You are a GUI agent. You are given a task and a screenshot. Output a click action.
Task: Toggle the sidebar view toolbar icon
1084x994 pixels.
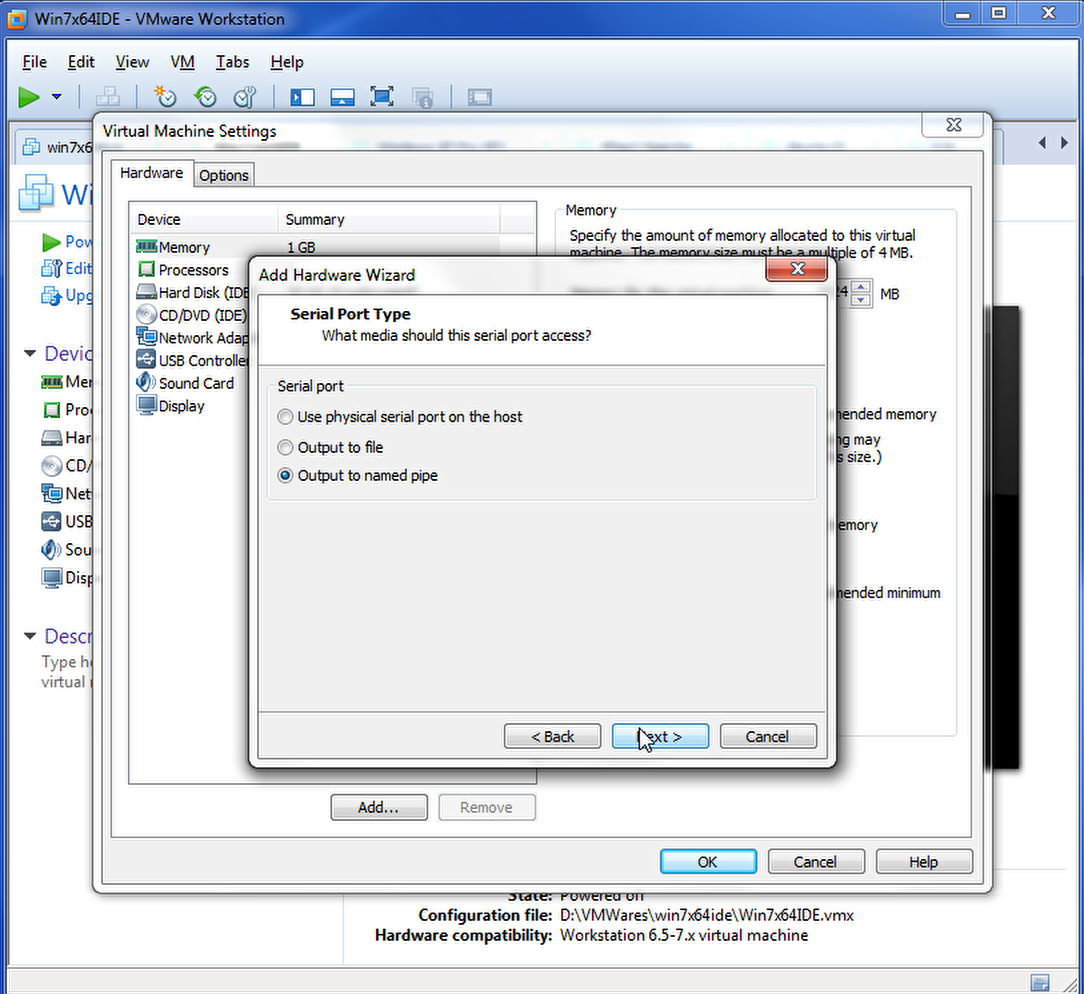(x=302, y=97)
